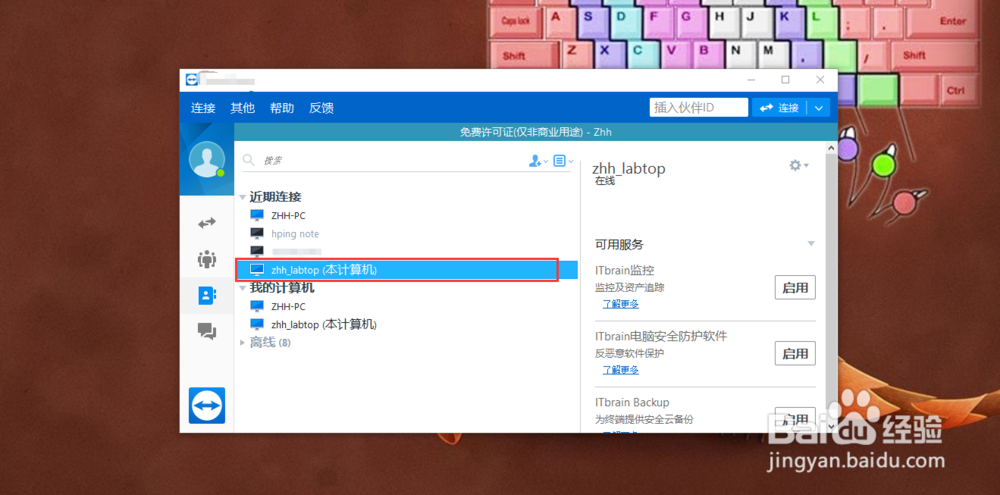1000x495 pixels.
Task: Open the add contact person-plus menu
Action: coord(538,161)
